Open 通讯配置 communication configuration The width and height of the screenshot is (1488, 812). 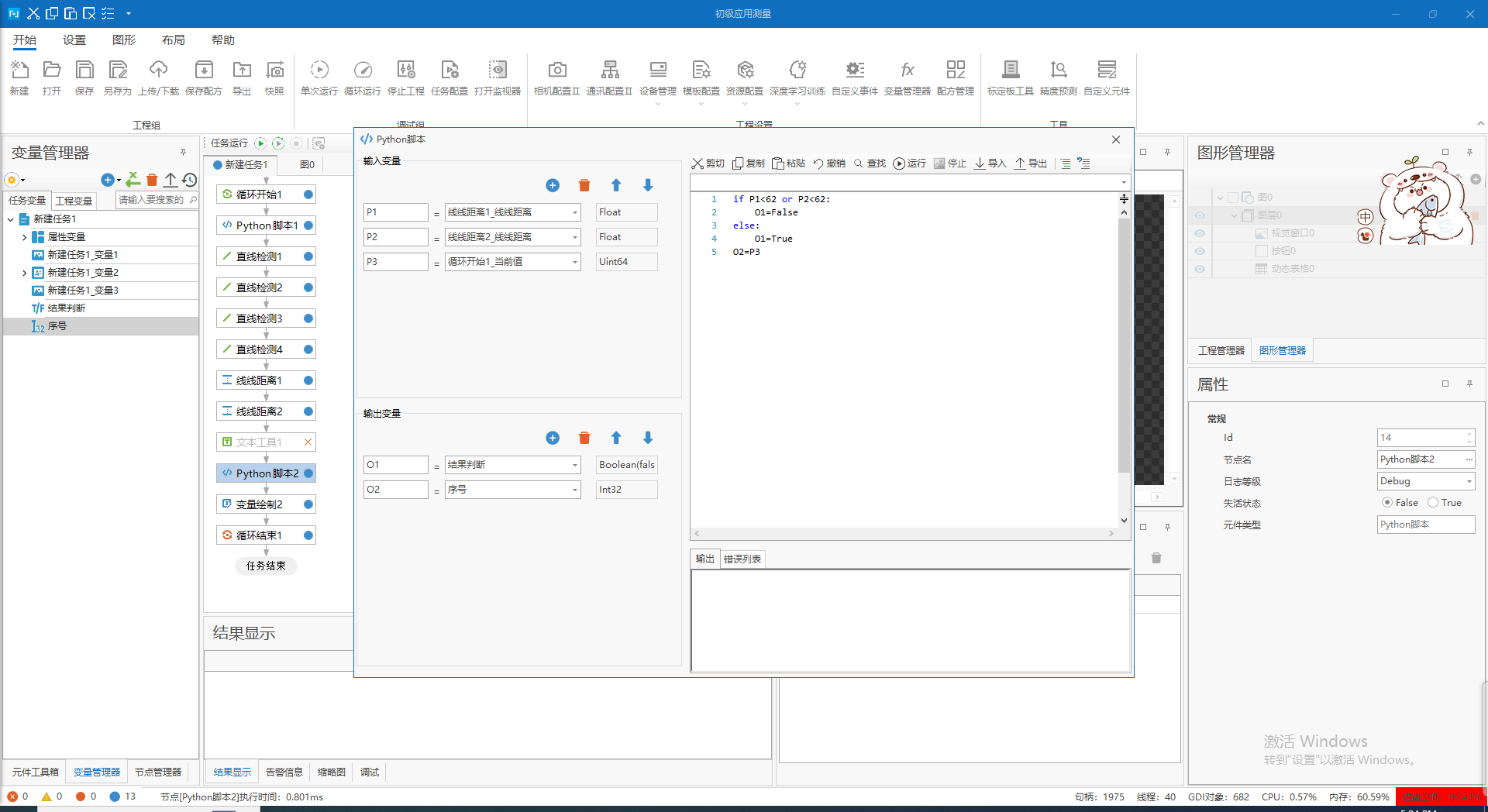609,77
